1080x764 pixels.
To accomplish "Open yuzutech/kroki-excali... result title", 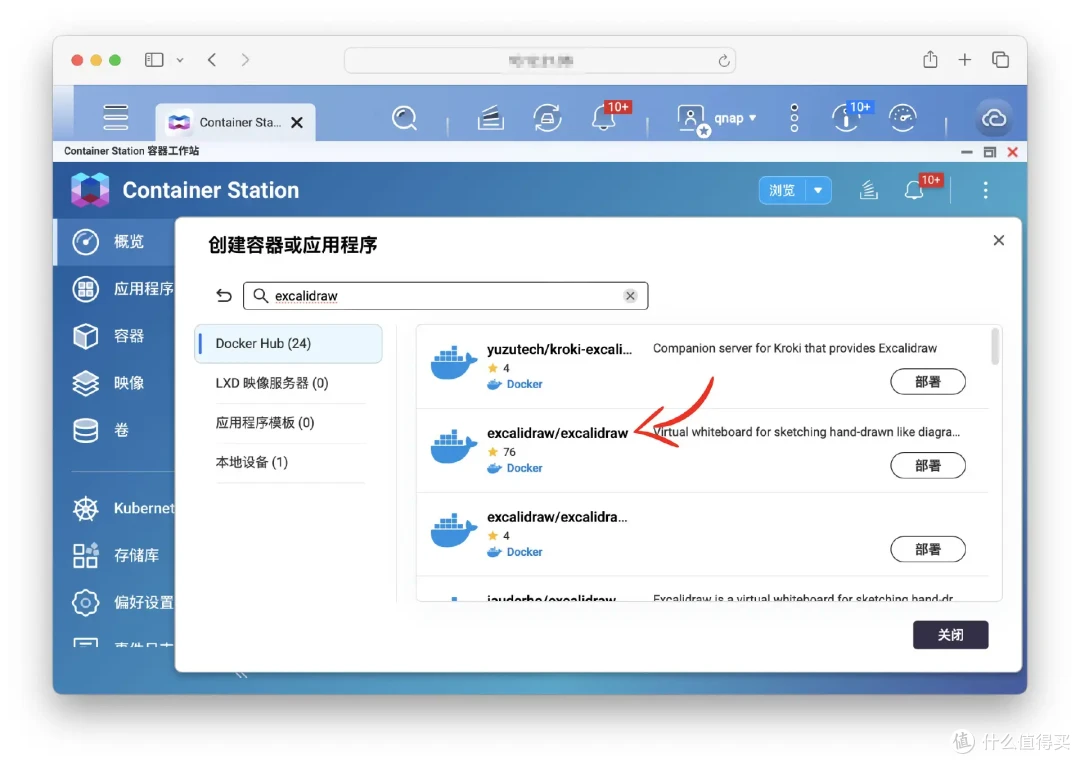I will pos(559,349).
